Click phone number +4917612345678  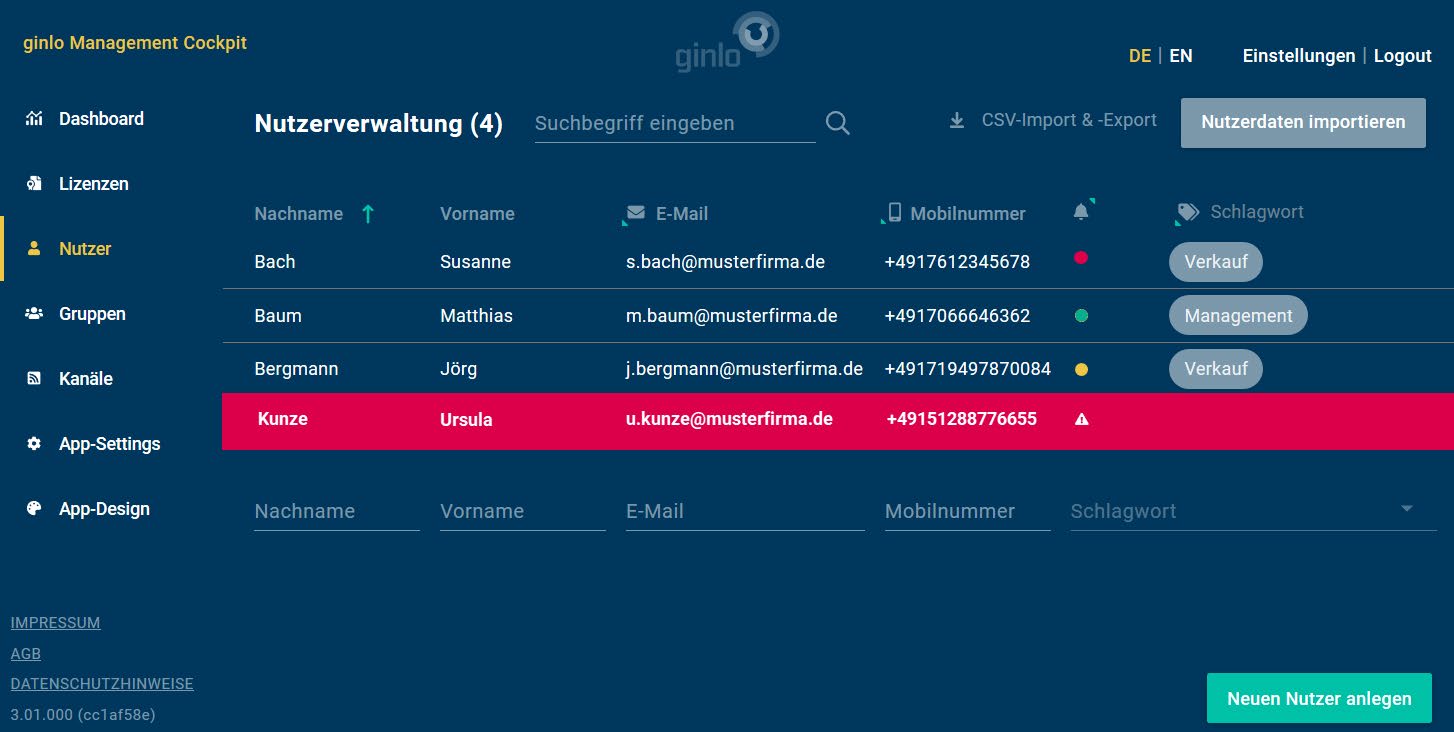click(x=957, y=262)
